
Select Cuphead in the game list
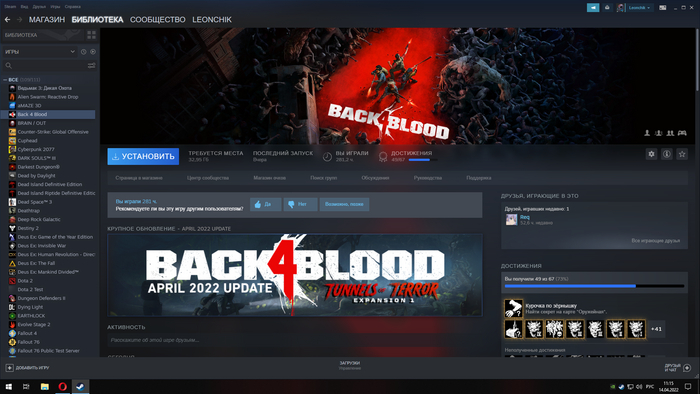[27, 141]
